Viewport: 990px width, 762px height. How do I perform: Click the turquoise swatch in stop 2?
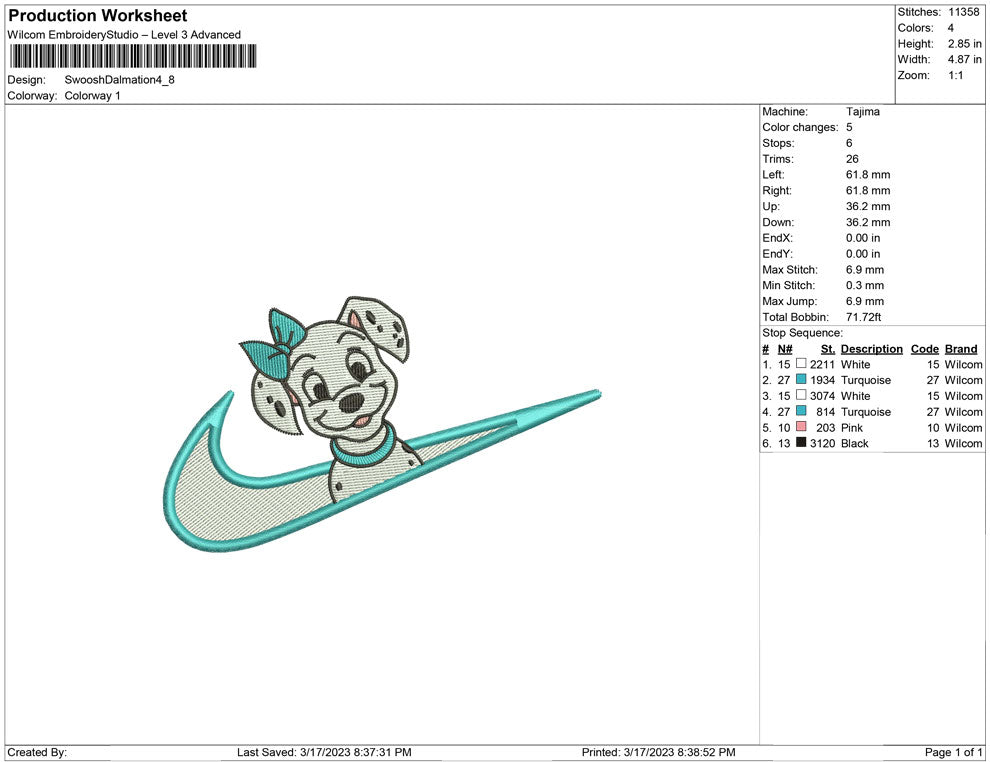pos(801,379)
